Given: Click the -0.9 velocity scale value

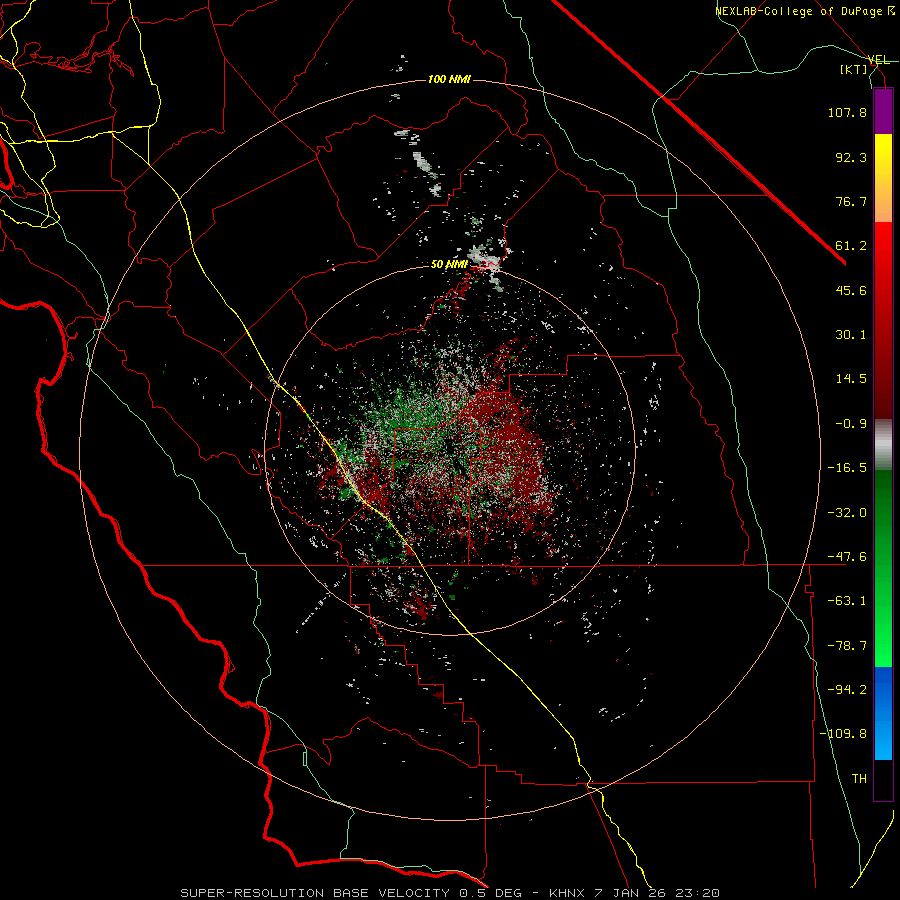Looking at the screenshot, I should click(851, 424).
